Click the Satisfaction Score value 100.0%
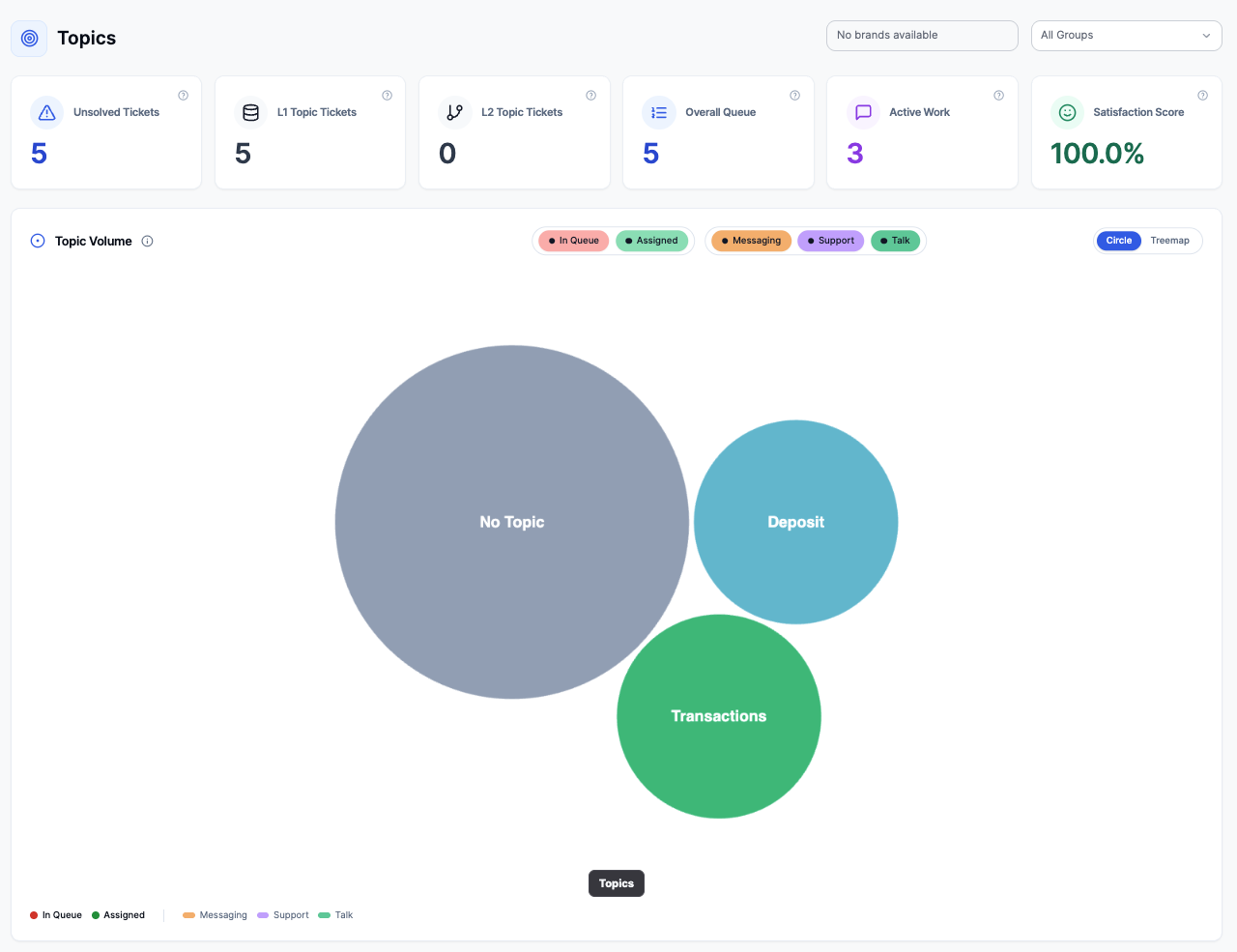Viewport: 1237px width, 952px height. [x=1097, y=154]
